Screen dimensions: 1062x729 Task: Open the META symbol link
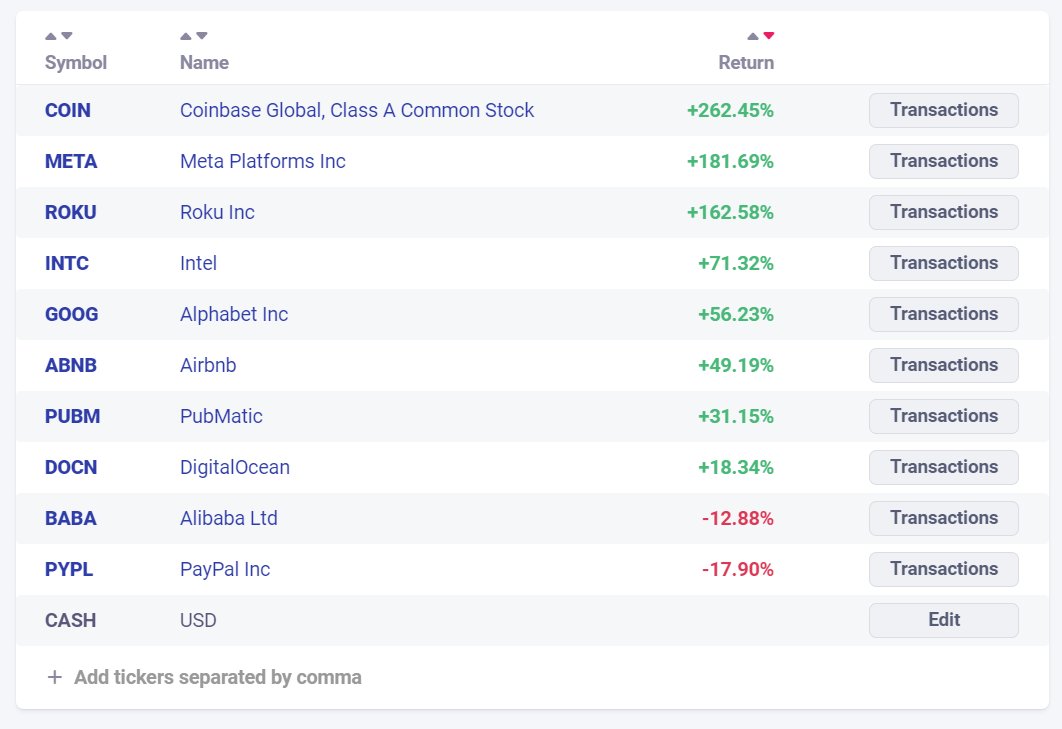tap(71, 161)
